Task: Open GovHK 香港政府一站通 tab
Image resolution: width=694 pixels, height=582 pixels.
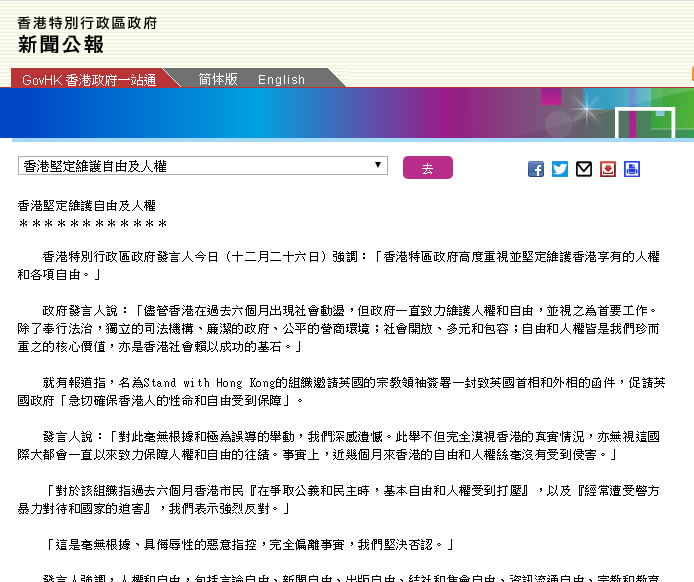Action: click(x=89, y=79)
